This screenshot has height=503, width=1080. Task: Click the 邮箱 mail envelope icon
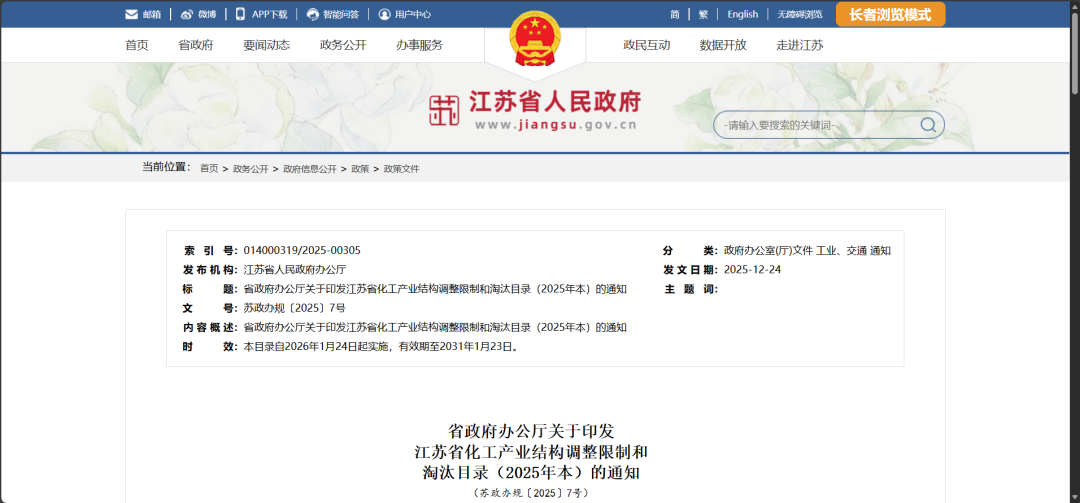131,15
